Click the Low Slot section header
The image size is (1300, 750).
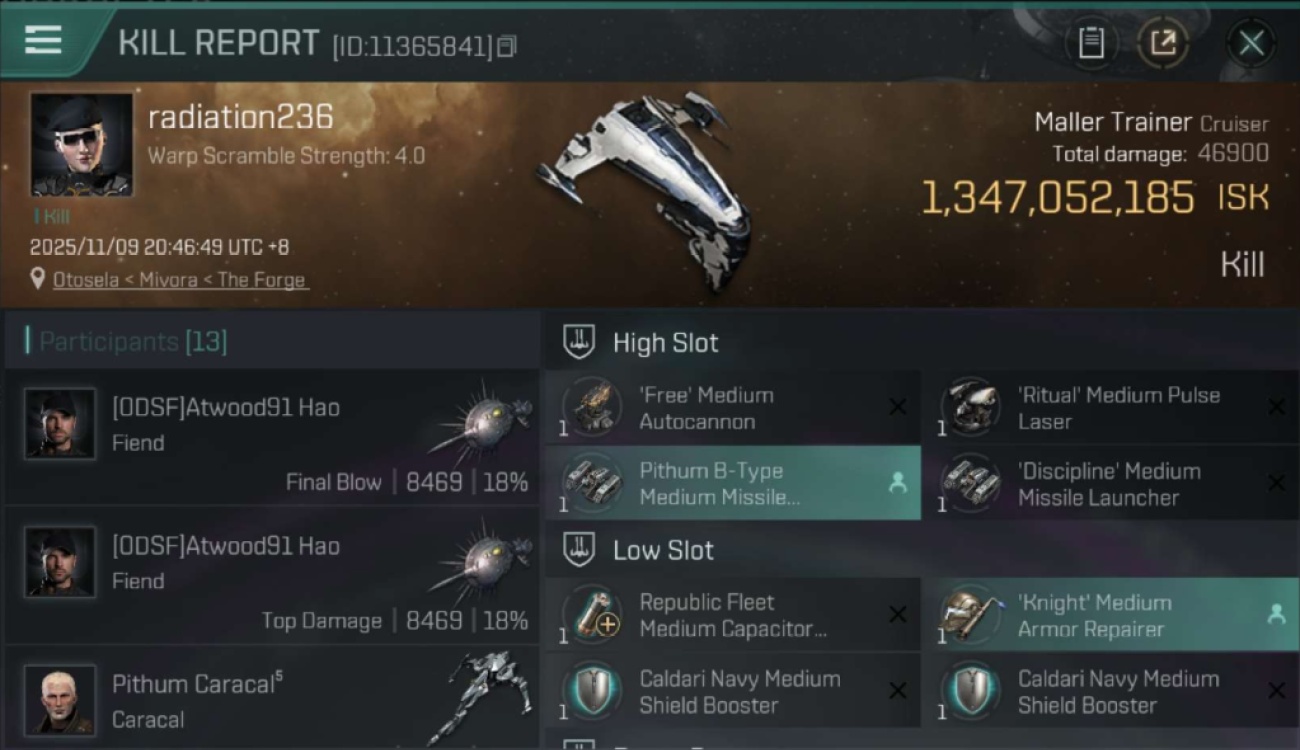coord(663,550)
